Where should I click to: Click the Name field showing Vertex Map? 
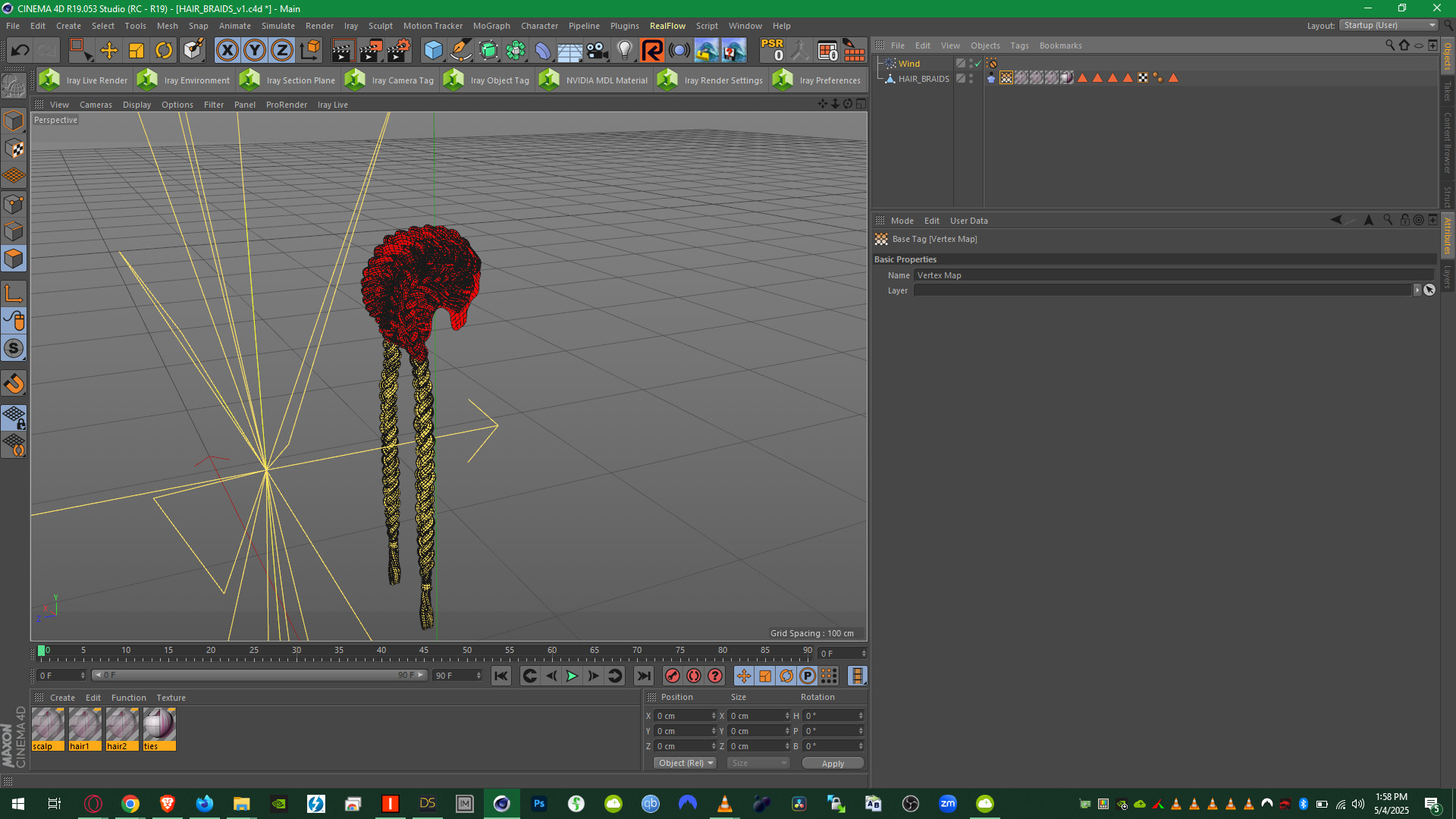coord(1174,275)
